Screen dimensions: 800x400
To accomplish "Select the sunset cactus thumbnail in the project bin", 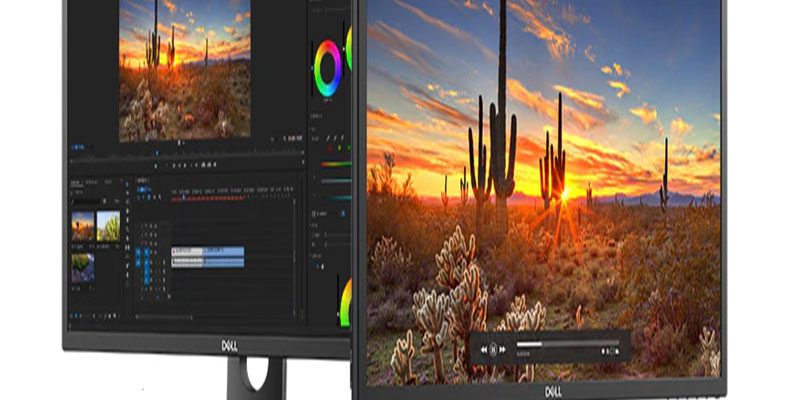I will point(82,226).
